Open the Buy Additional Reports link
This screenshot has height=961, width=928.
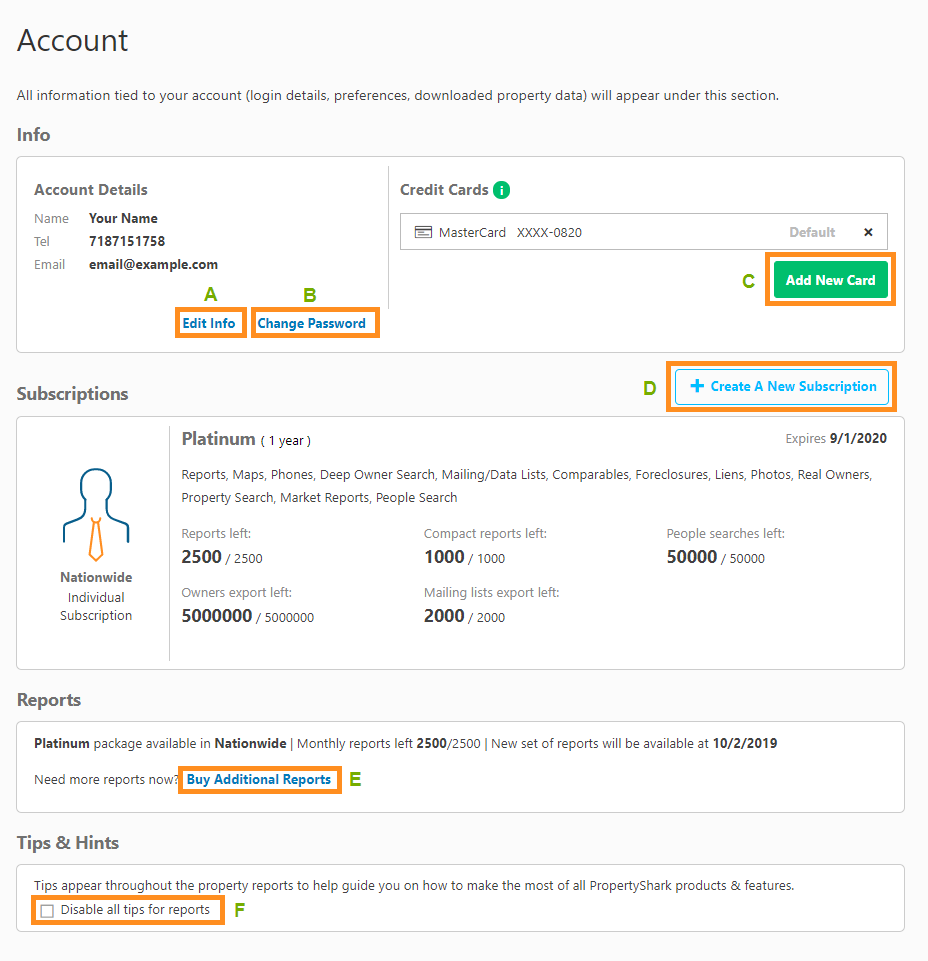tap(259, 779)
